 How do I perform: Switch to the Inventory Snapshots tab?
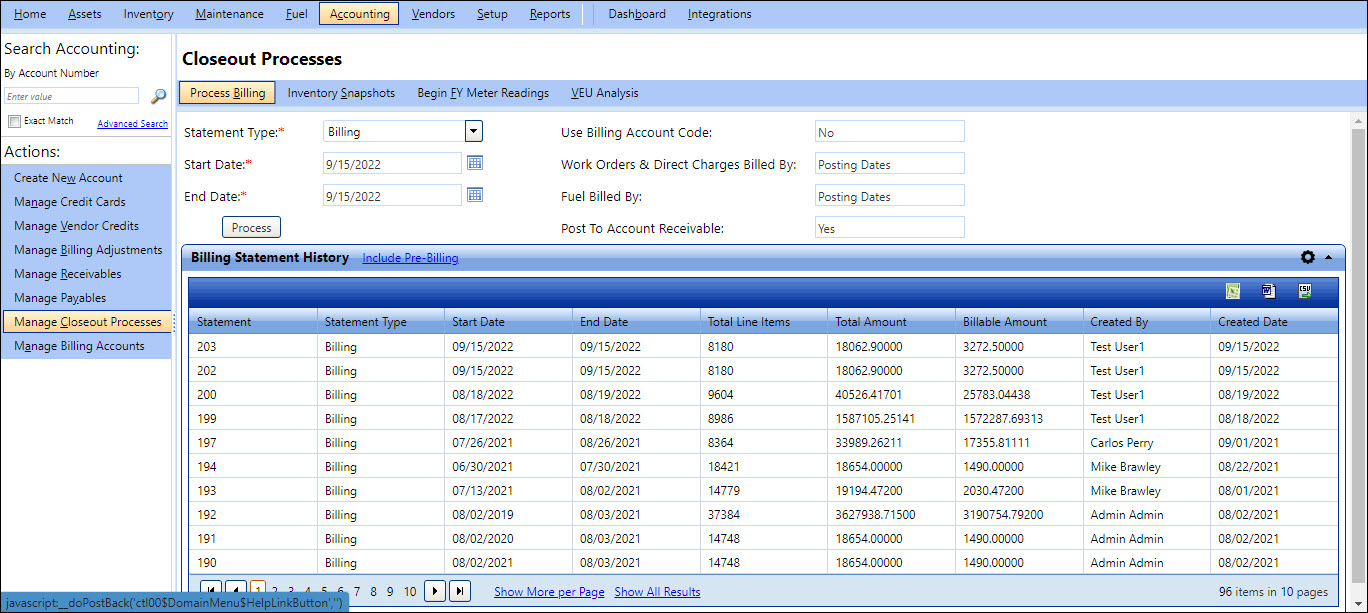(341, 93)
